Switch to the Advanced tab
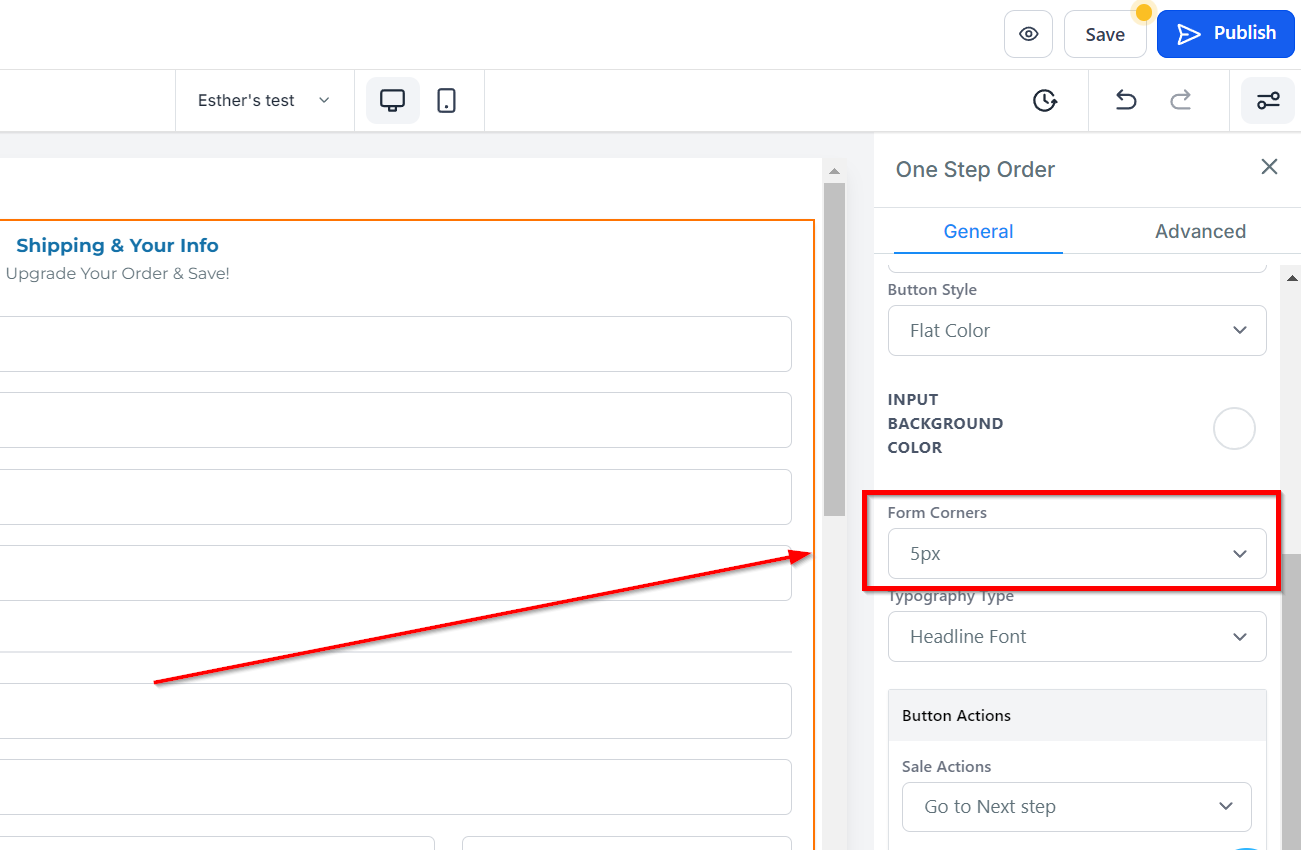Image resolution: width=1301 pixels, height=850 pixels. click(x=1200, y=231)
